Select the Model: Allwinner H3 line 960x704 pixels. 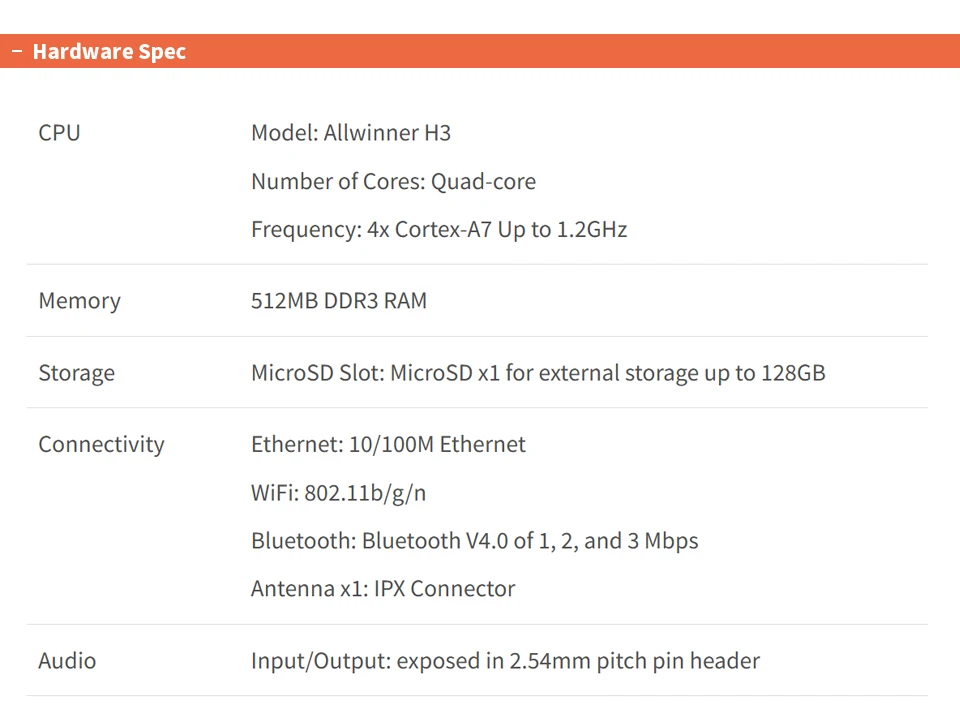351,133
